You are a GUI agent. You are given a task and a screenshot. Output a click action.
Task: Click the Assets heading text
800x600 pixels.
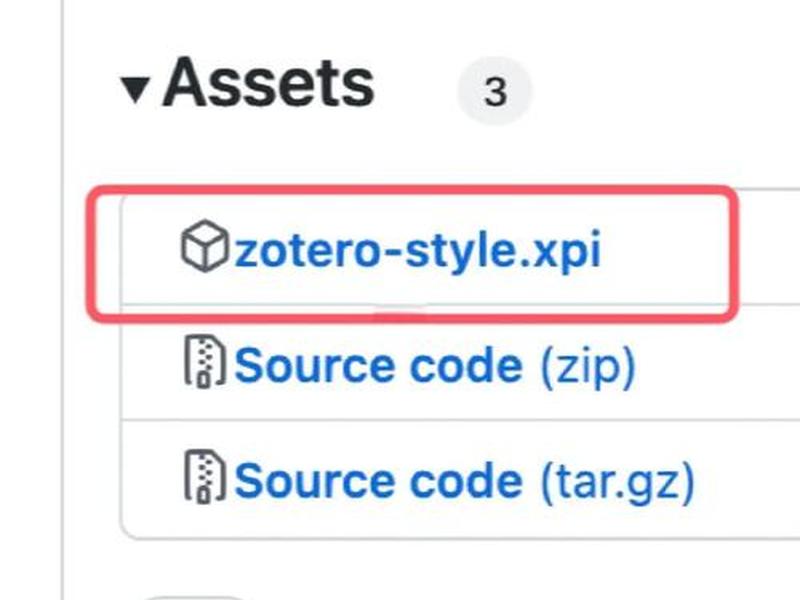coord(268,83)
